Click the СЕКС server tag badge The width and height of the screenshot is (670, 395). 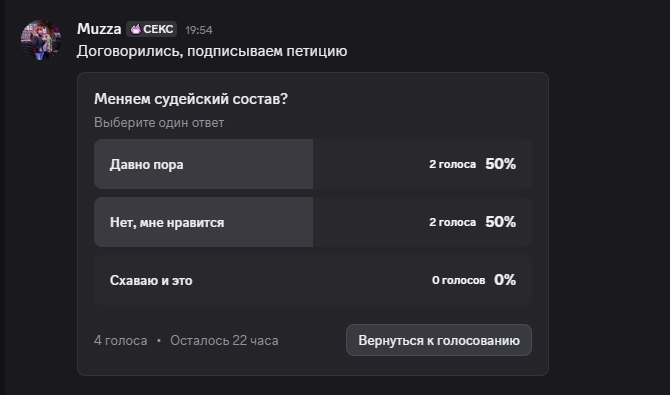click(152, 29)
